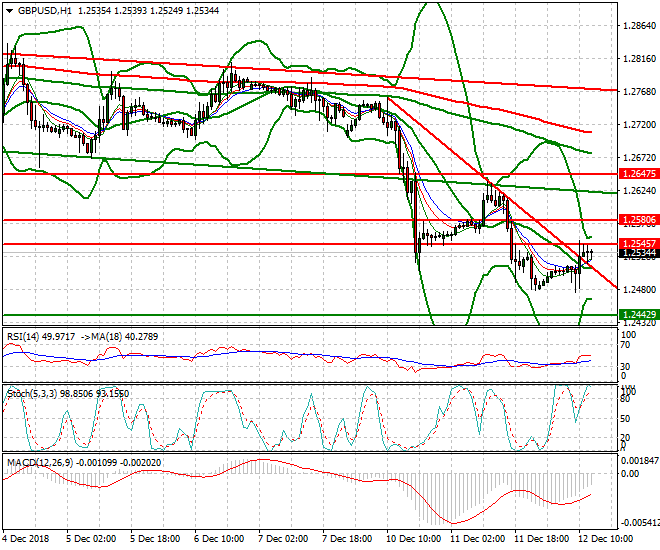Click the MACD scale value -0.005412
This screenshot has width=660, height=550.
click(x=640, y=523)
